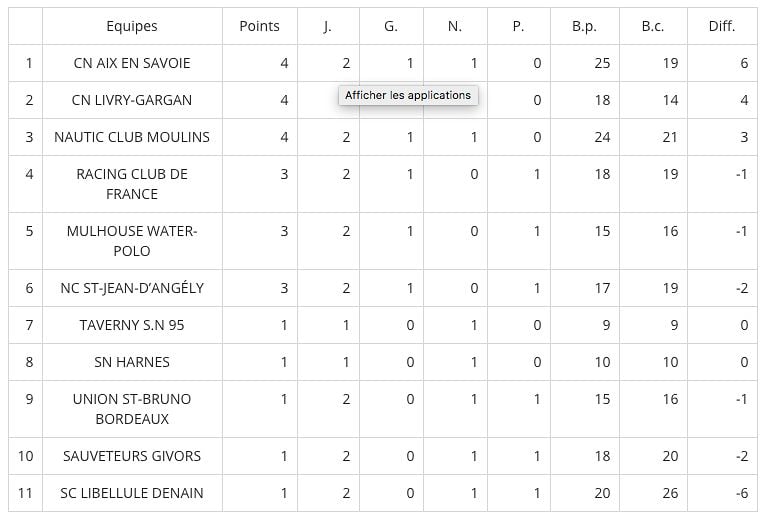Select team CN LIVRY-GARGAN
This screenshot has width=767, height=522.
coord(132,100)
